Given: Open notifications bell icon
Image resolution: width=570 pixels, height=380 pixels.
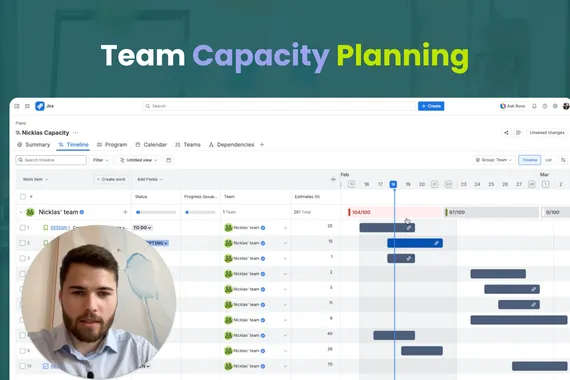Looking at the screenshot, I should point(534,106).
